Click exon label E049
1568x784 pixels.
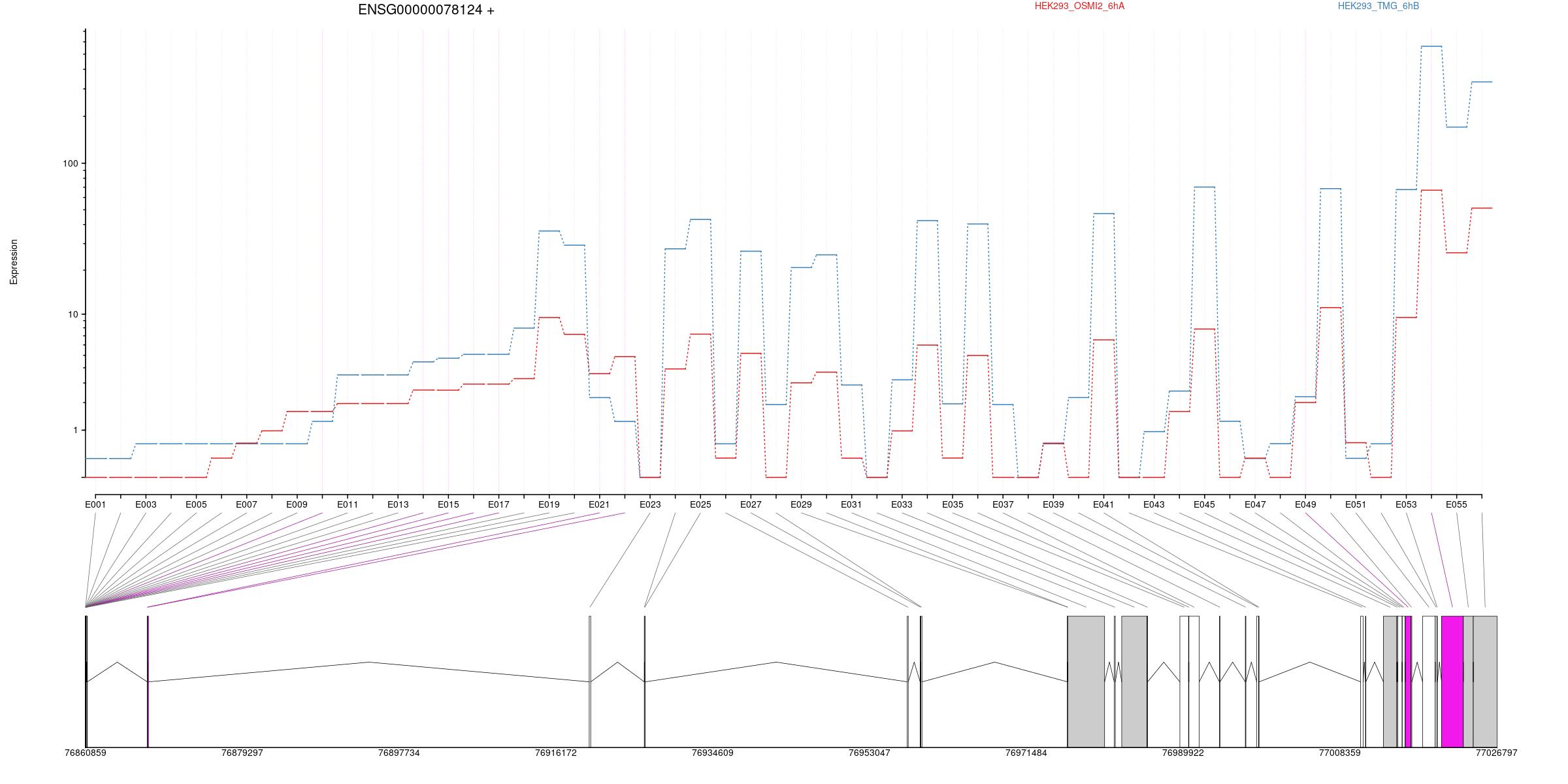(1305, 504)
